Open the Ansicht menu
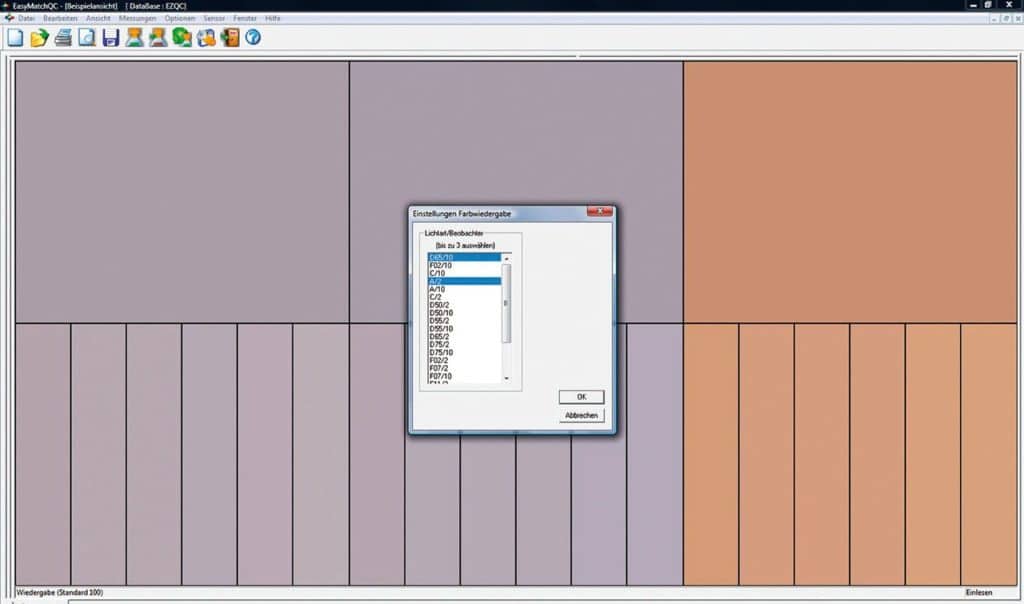 tap(98, 18)
